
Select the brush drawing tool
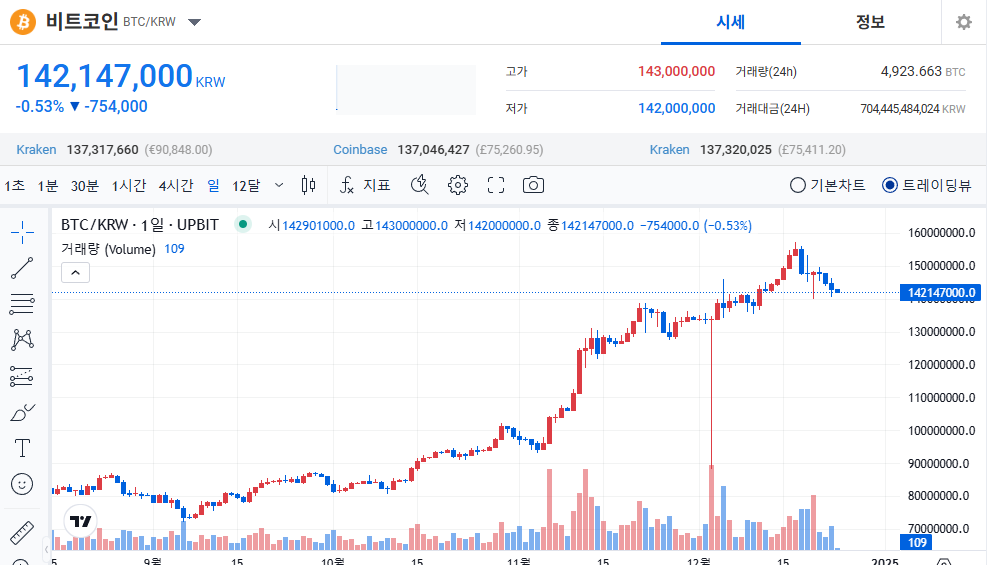pyautogui.click(x=23, y=412)
